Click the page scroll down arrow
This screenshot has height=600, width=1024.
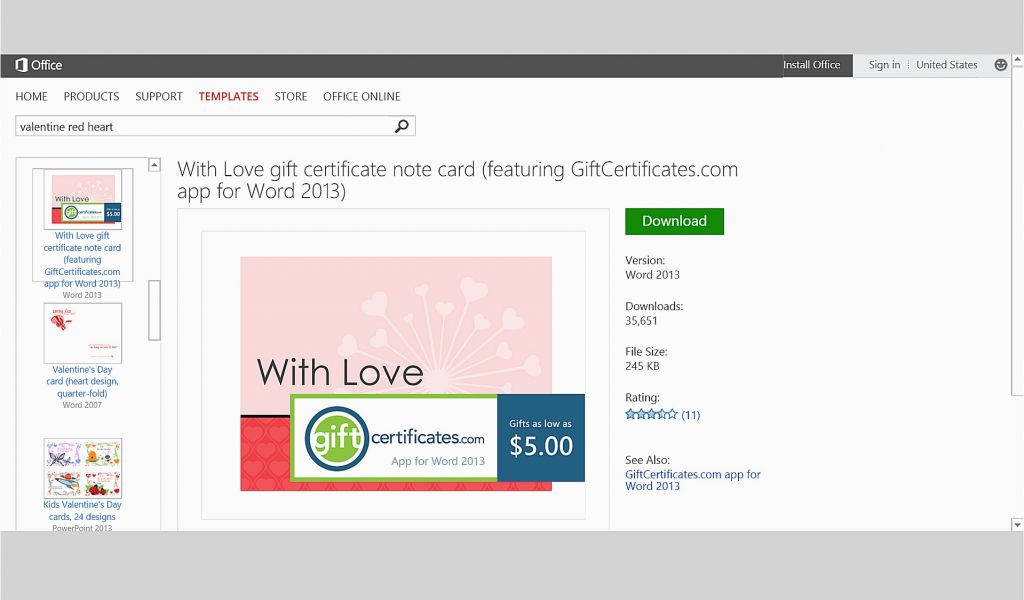[x=1017, y=524]
